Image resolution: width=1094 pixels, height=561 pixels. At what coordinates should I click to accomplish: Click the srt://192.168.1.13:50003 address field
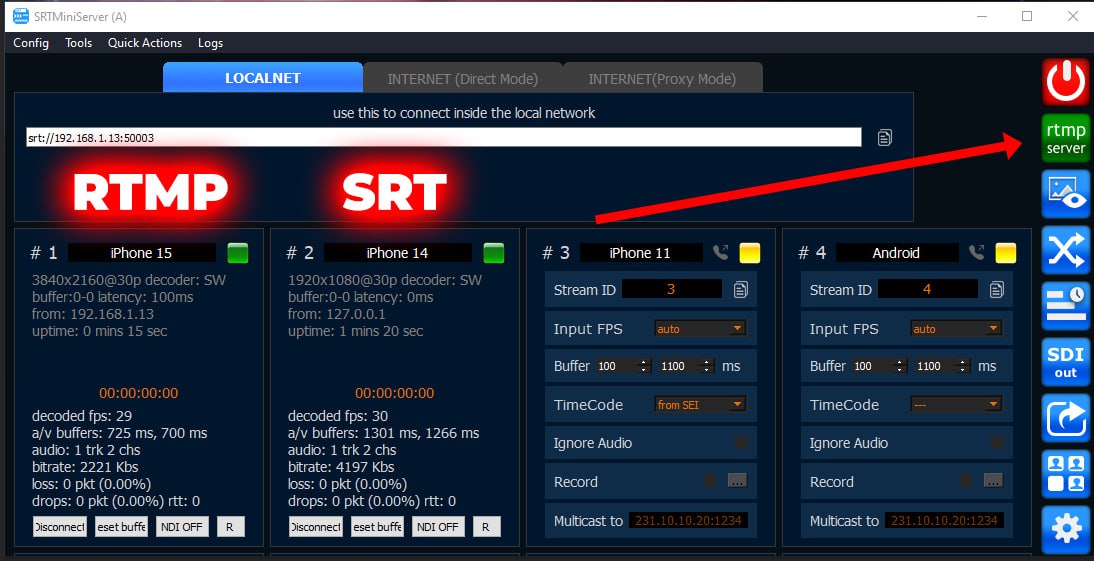pyautogui.click(x=444, y=137)
